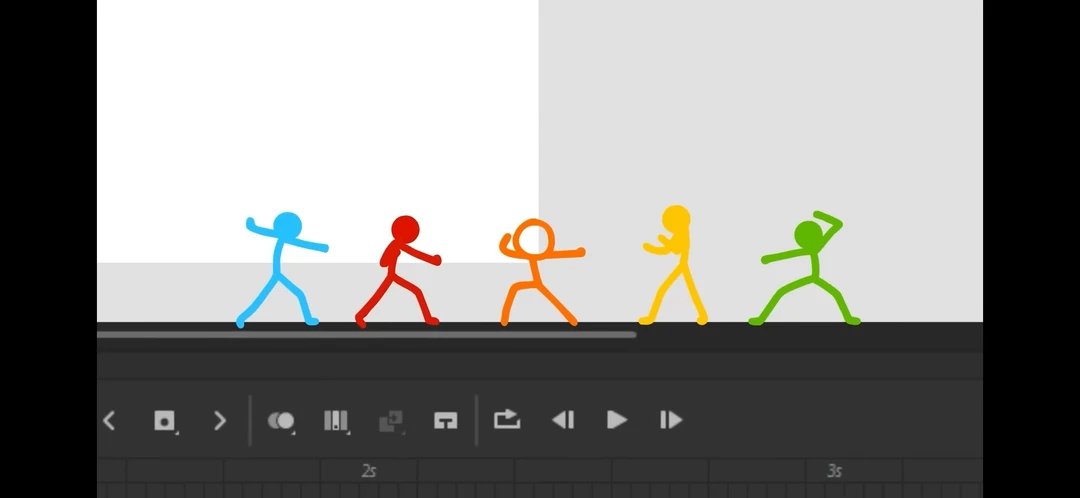The image size is (1080, 498).
Task: Click the greyed-out Create Tween icon
Action: click(x=391, y=421)
